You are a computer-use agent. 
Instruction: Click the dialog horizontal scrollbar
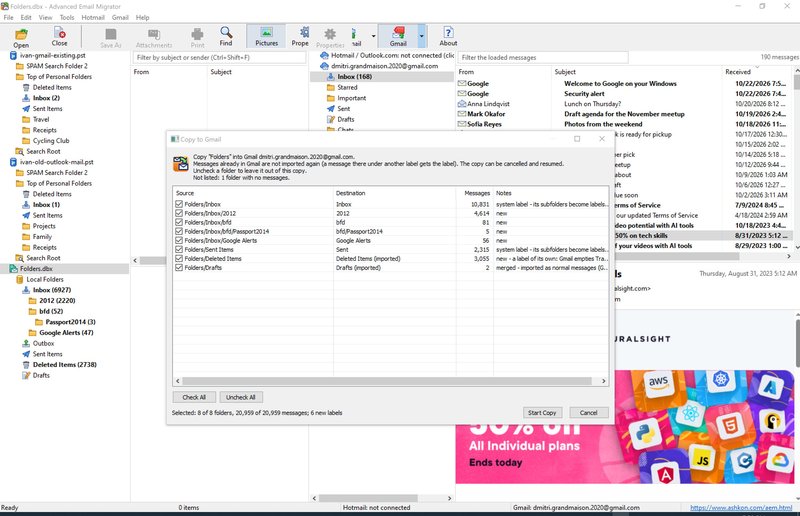(x=387, y=381)
